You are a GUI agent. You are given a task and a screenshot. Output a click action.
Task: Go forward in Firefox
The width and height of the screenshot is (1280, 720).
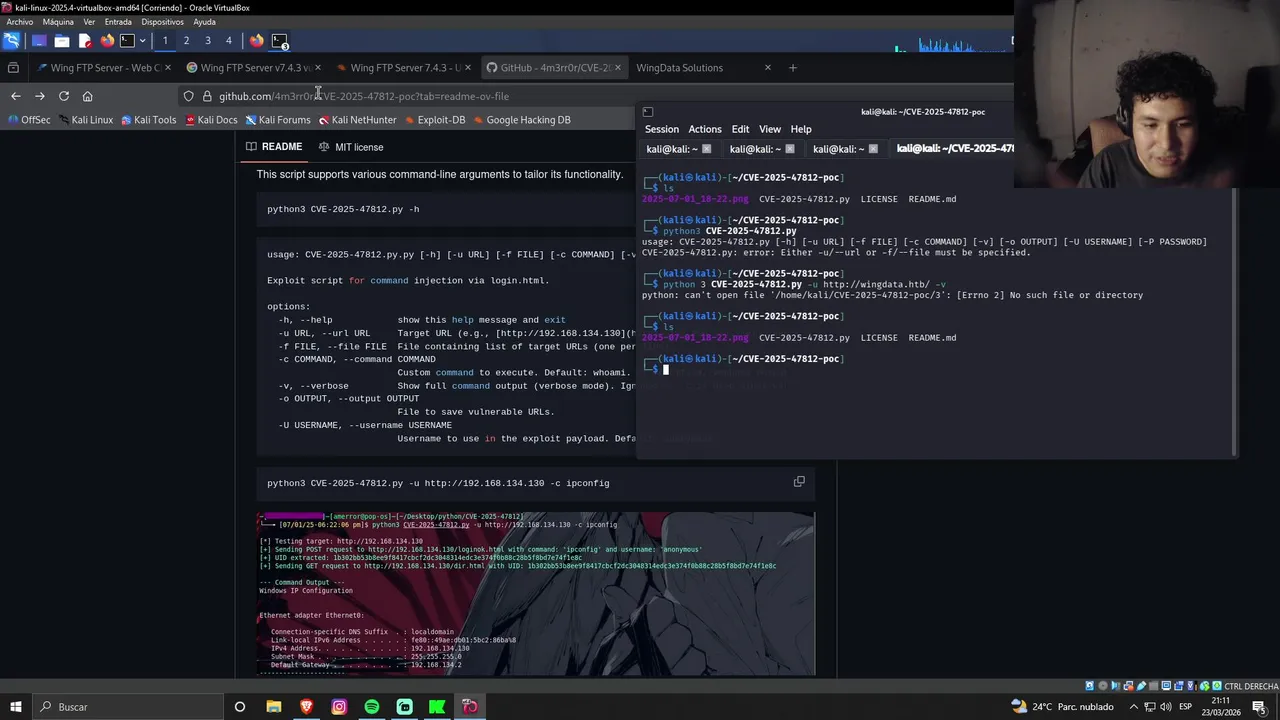[39, 96]
